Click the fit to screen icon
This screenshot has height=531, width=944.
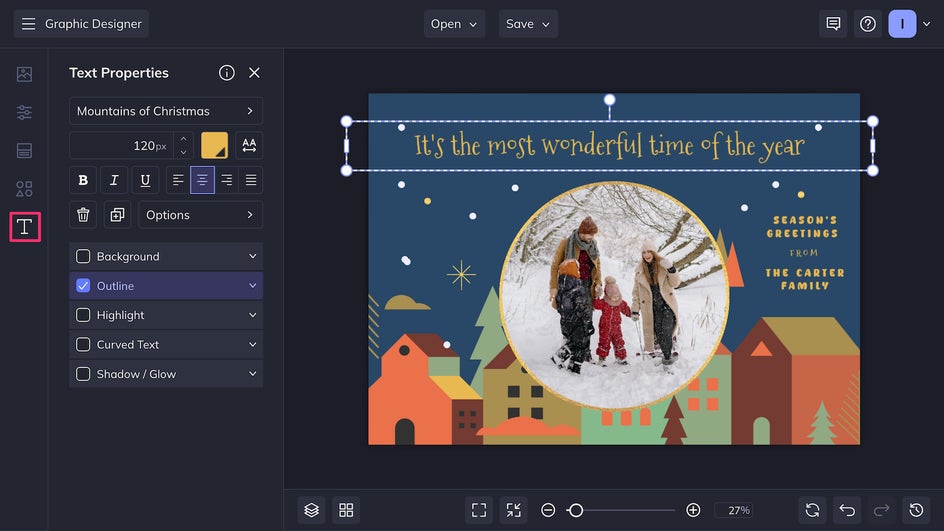(x=479, y=511)
